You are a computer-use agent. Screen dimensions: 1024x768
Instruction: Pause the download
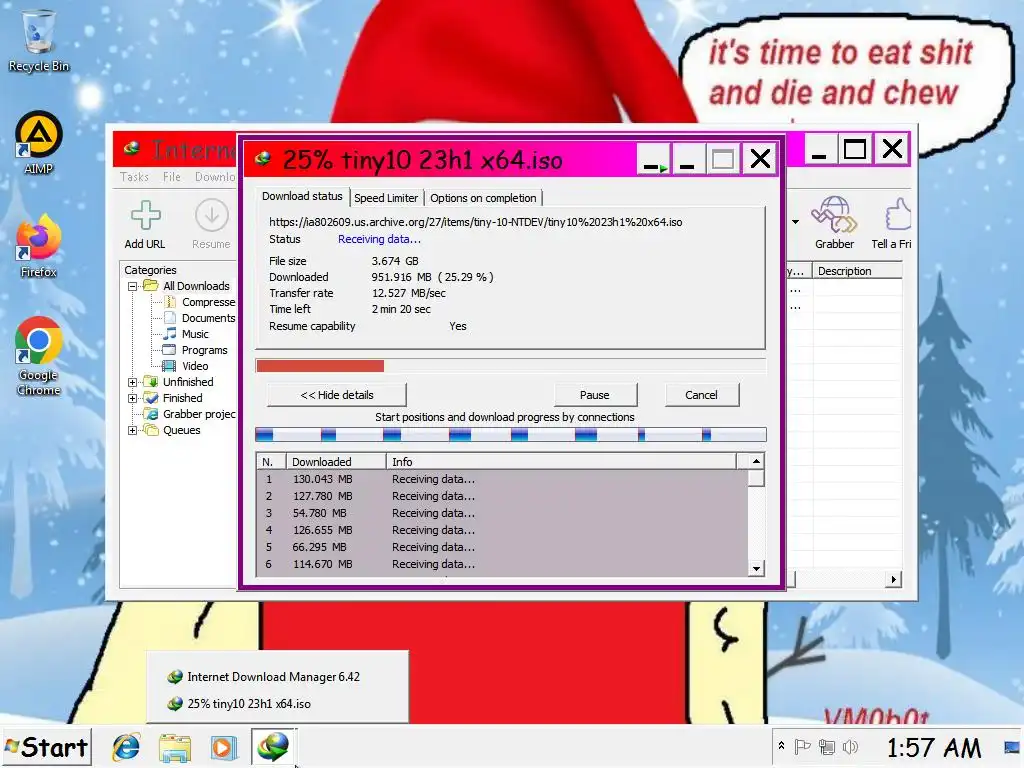point(595,395)
